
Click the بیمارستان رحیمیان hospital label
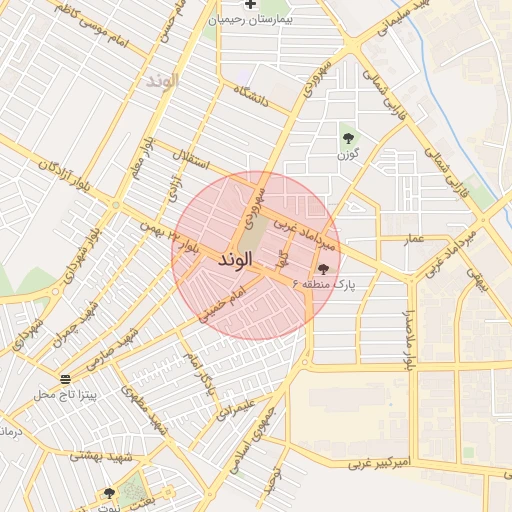tap(251, 20)
